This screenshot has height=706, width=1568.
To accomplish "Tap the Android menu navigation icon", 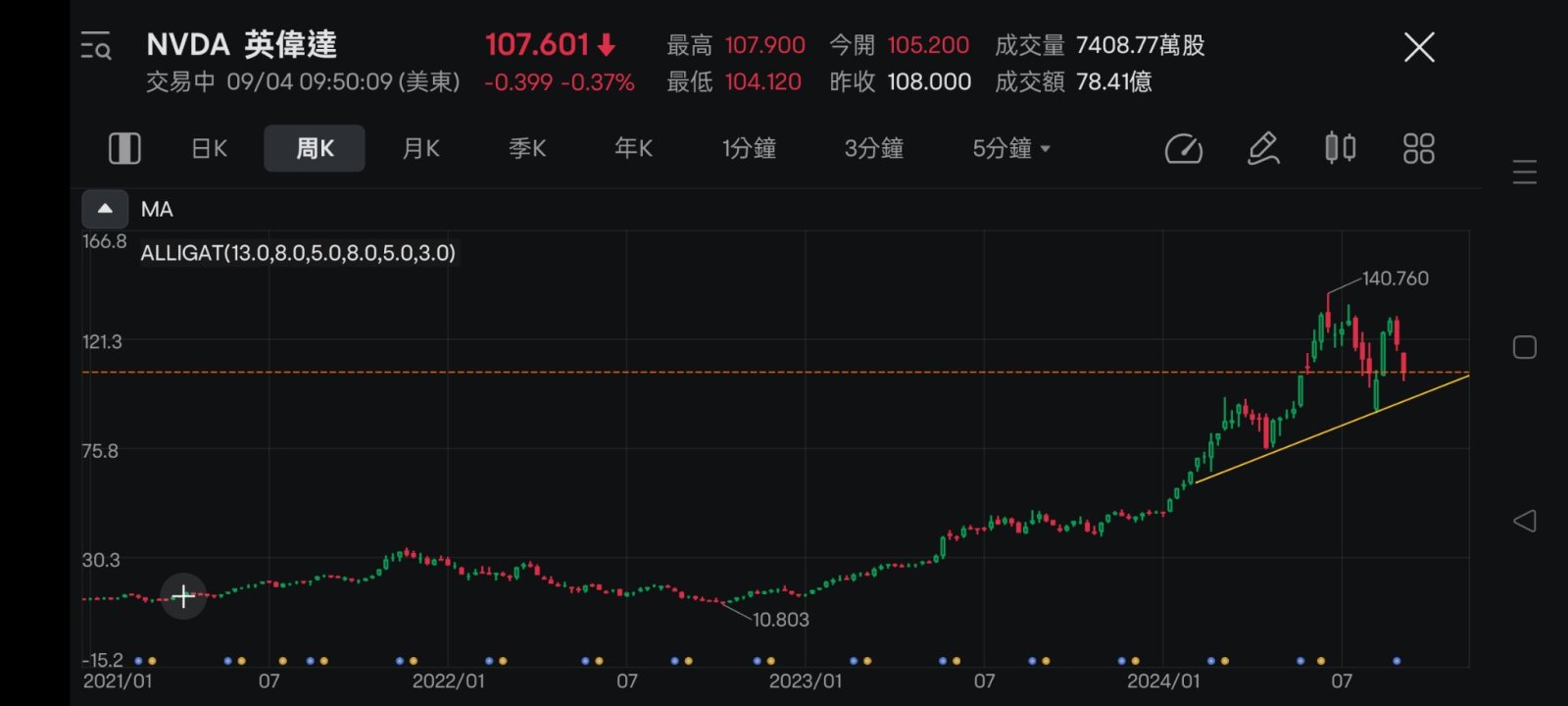I will (1525, 173).
